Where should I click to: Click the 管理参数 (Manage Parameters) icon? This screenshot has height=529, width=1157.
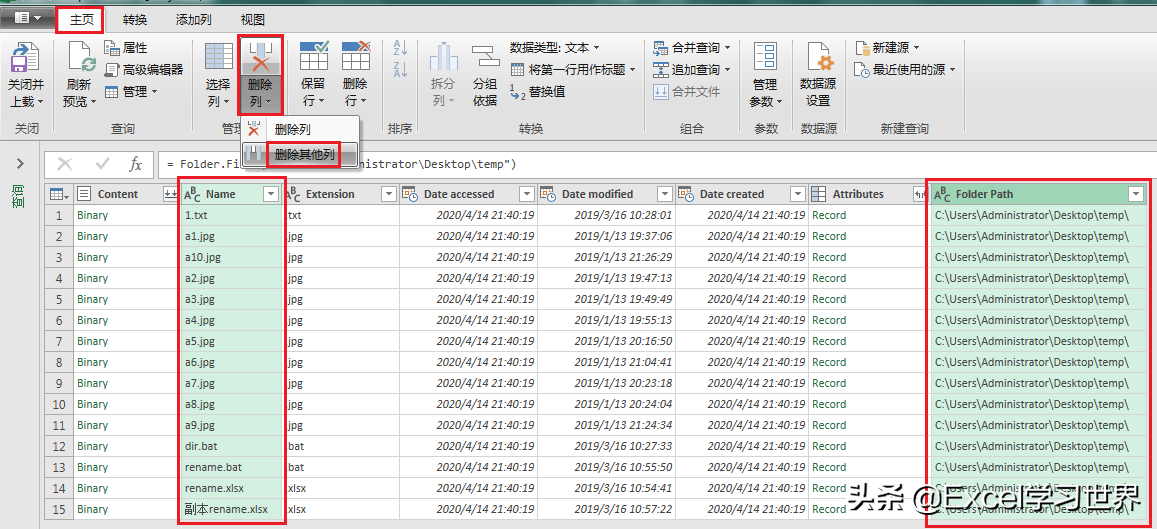tap(765, 58)
